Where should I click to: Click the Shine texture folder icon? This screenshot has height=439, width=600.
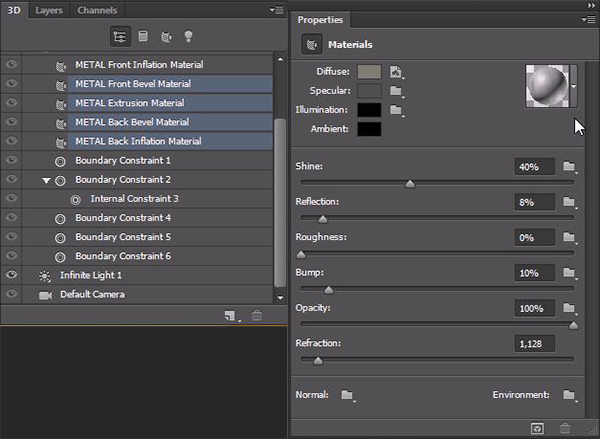[x=569, y=166]
